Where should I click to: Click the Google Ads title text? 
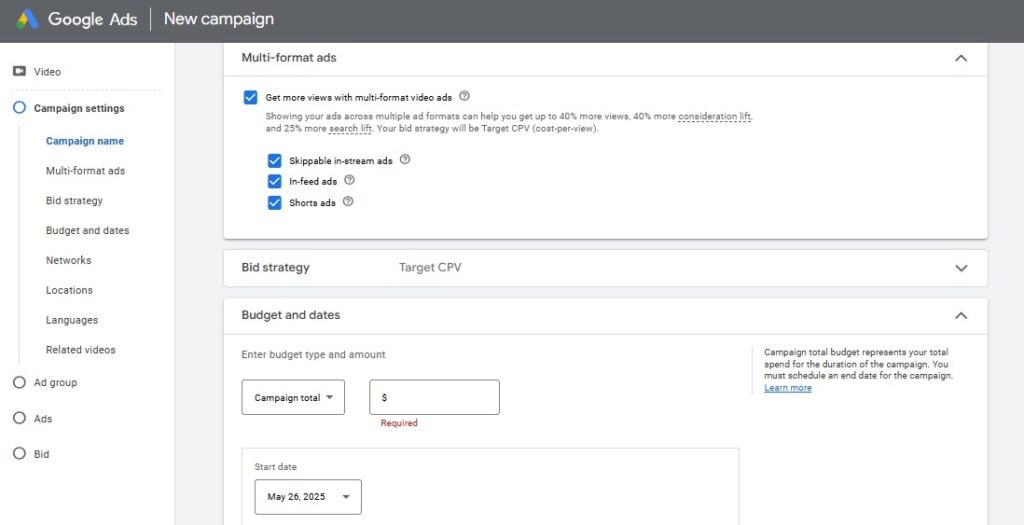[93, 19]
